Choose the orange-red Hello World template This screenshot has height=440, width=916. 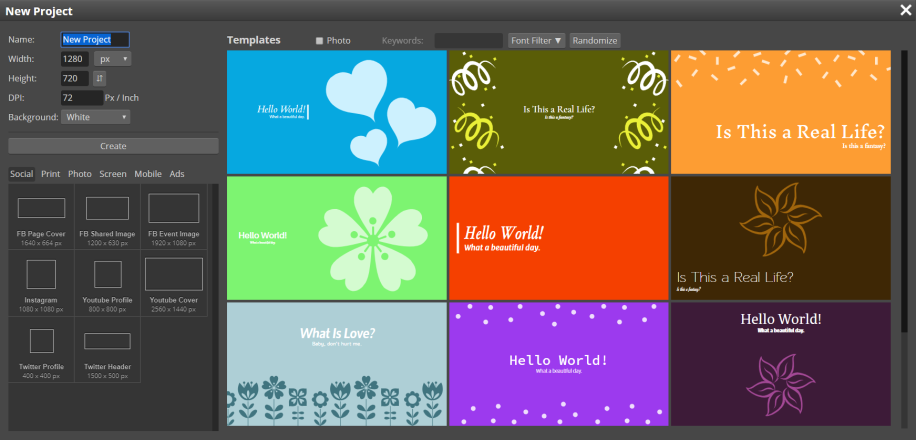pyautogui.click(x=558, y=238)
